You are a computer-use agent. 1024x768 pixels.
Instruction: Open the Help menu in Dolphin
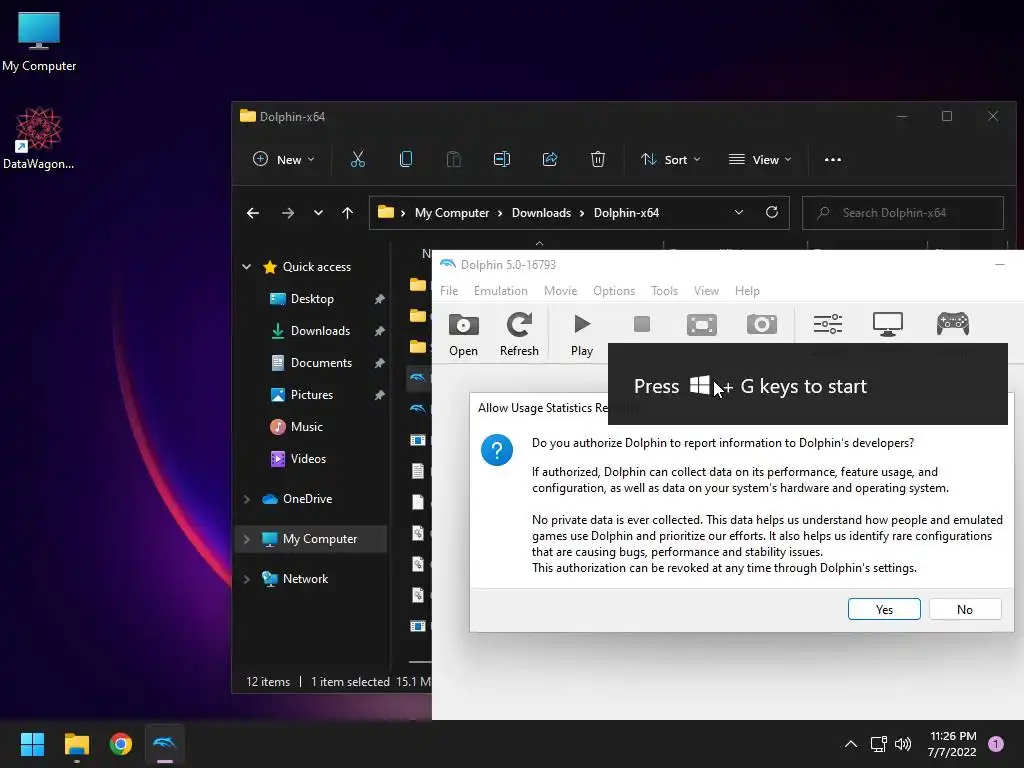pyautogui.click(x=747, y=291)
